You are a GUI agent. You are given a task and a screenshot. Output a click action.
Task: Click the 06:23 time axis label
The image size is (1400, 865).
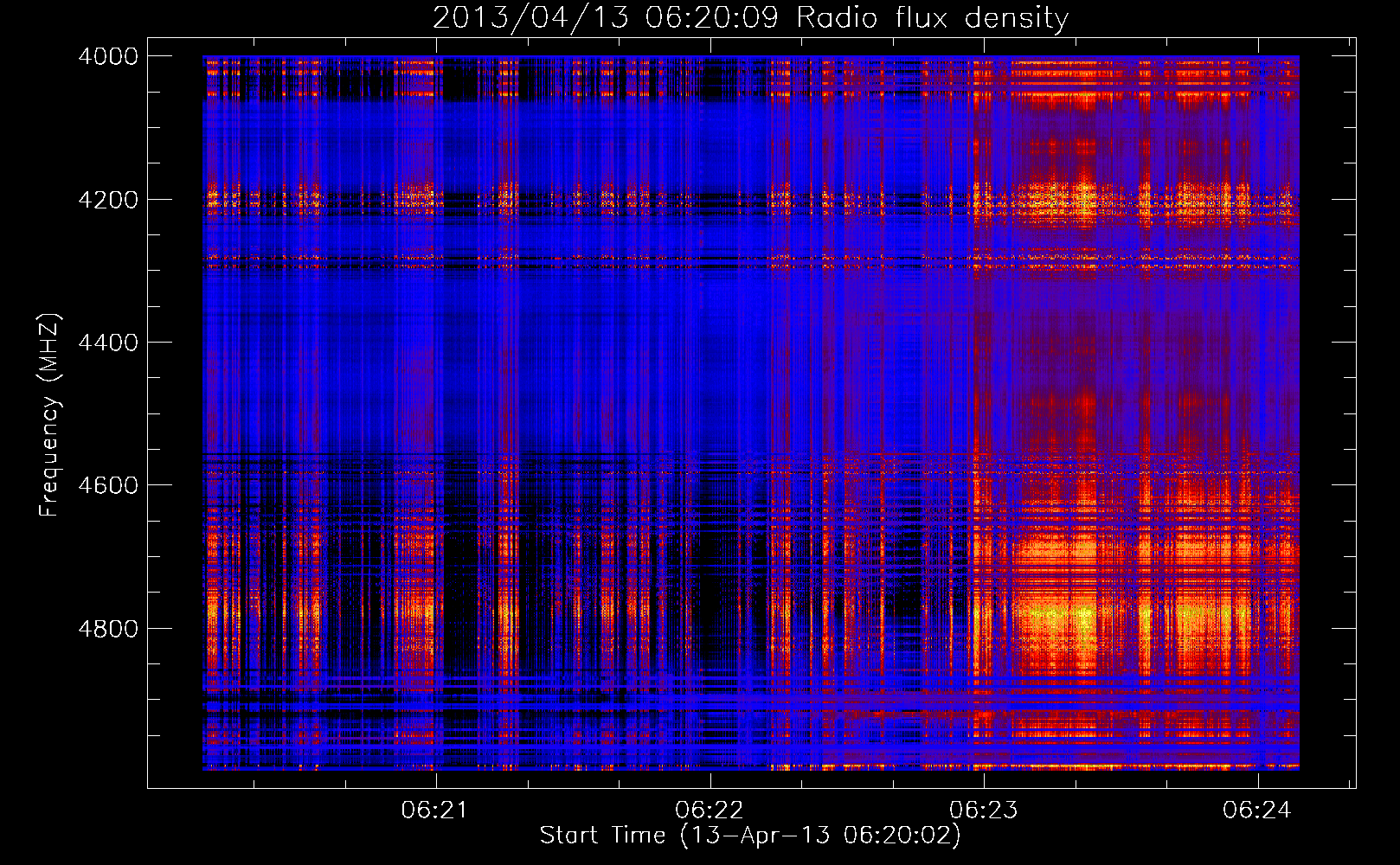pos(983,810)
